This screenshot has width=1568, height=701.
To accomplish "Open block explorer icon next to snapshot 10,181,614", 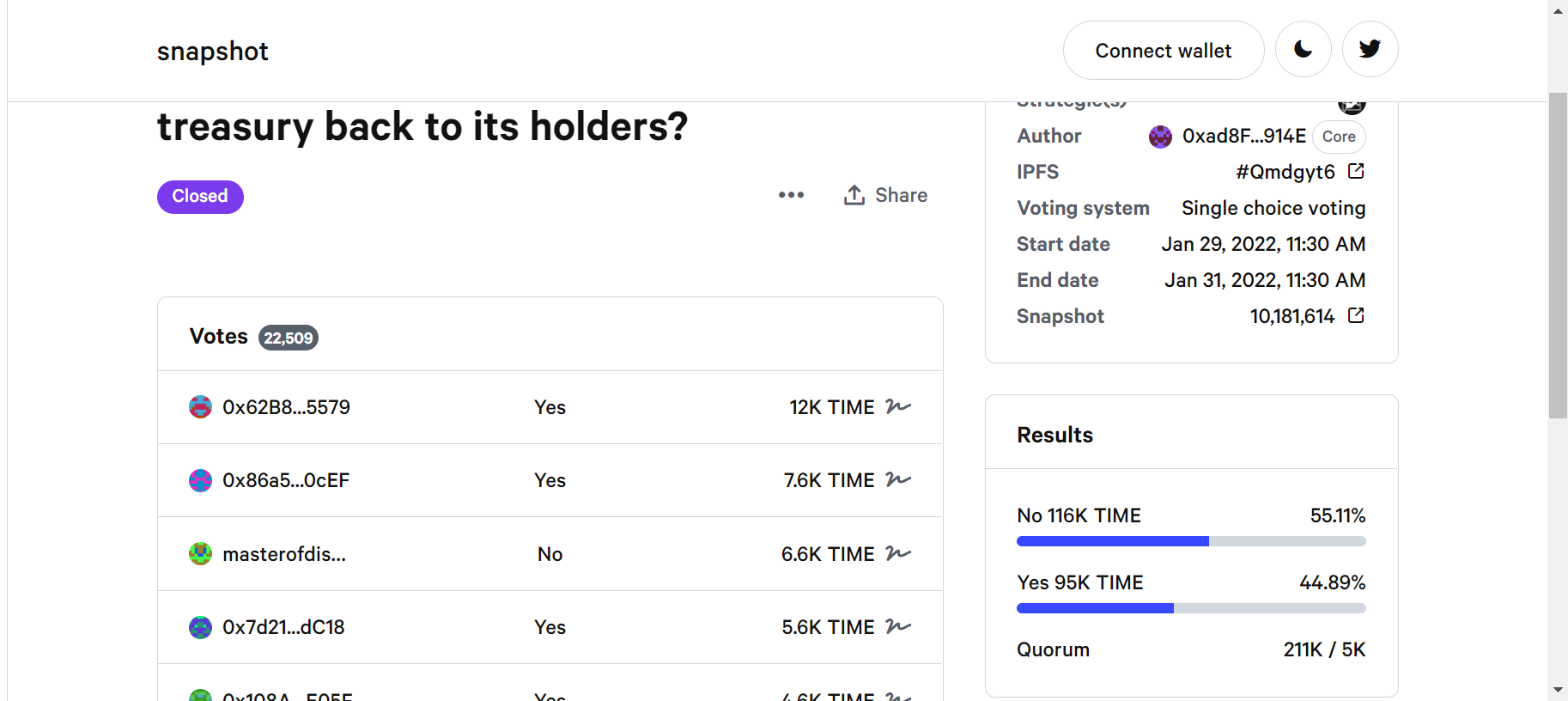I will pyautogui.click(x=1356, y=315).
